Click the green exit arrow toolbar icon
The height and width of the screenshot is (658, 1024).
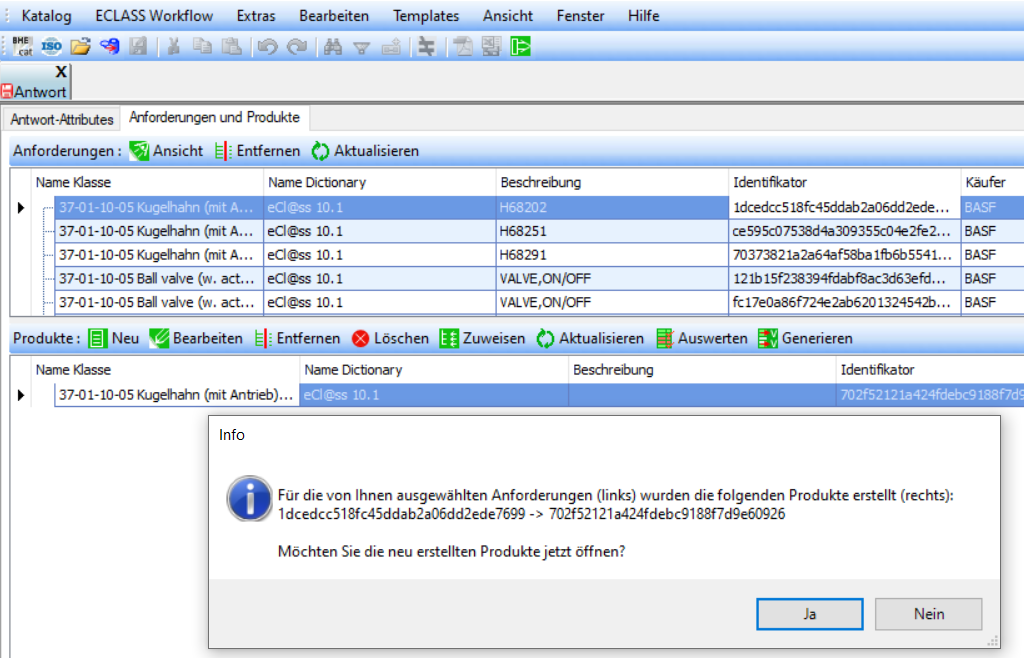[520, 46]
